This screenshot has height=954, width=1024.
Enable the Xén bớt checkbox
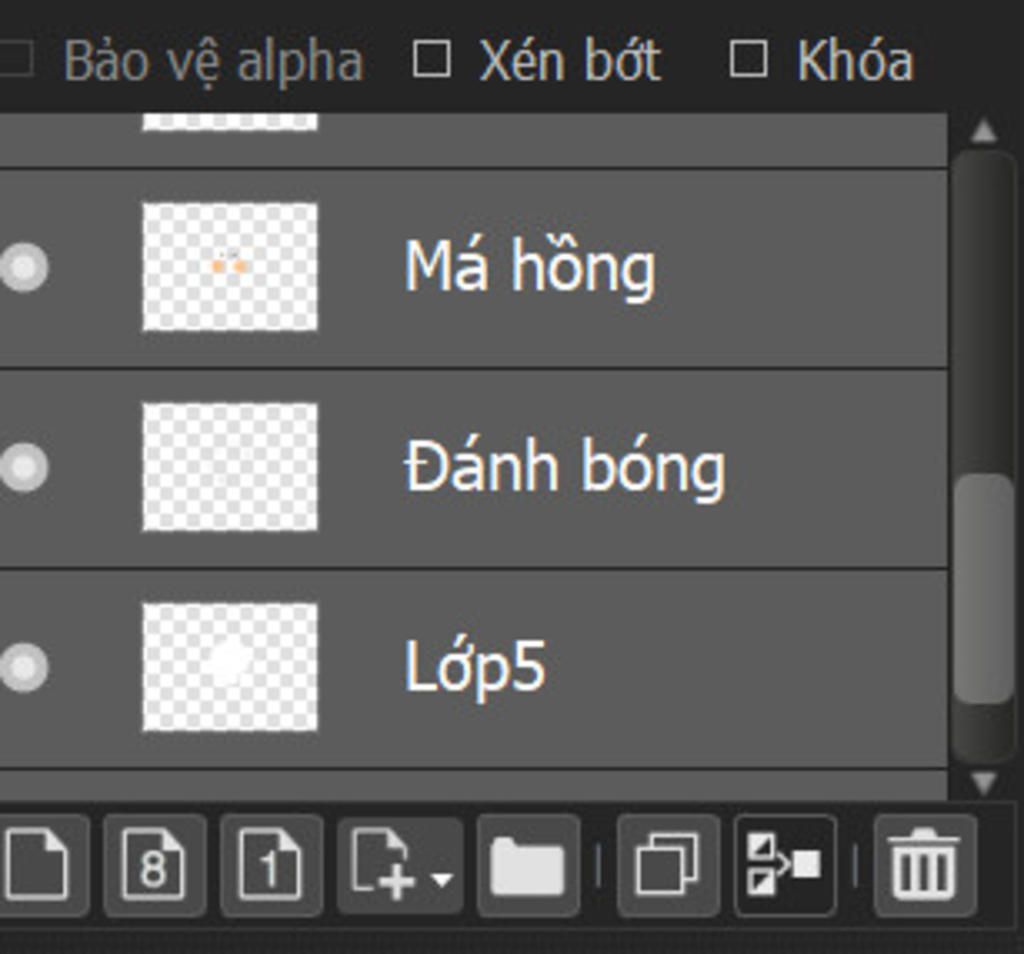click(432, 59)
